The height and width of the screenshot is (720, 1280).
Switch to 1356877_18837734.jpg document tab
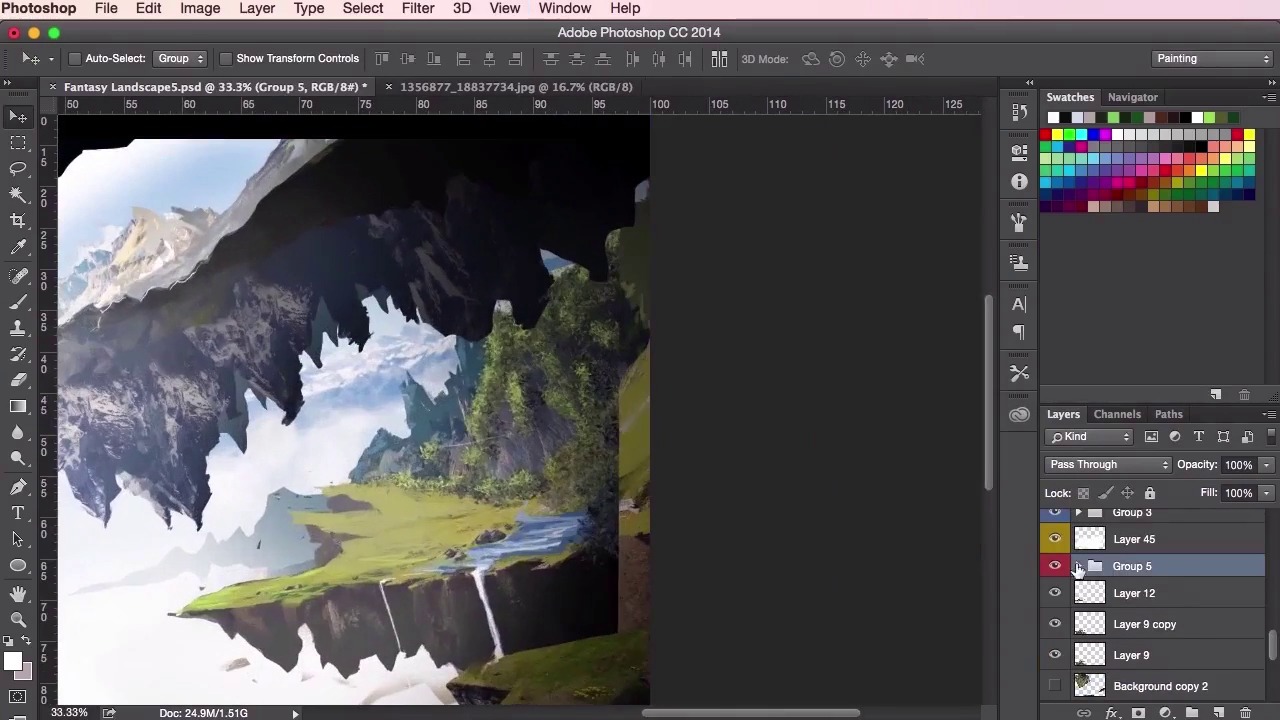pos(516,87)
